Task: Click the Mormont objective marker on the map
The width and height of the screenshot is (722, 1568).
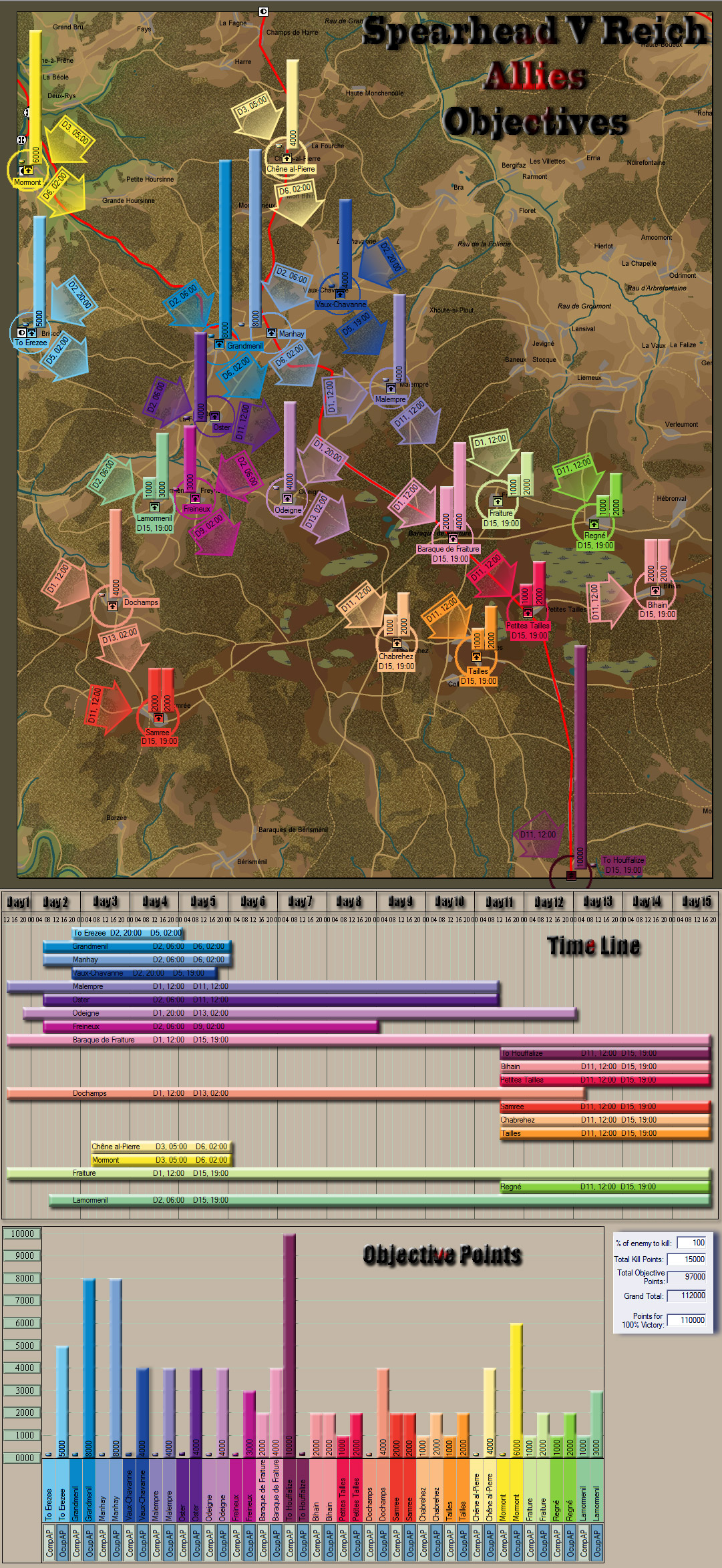Action: coord(28,170)
